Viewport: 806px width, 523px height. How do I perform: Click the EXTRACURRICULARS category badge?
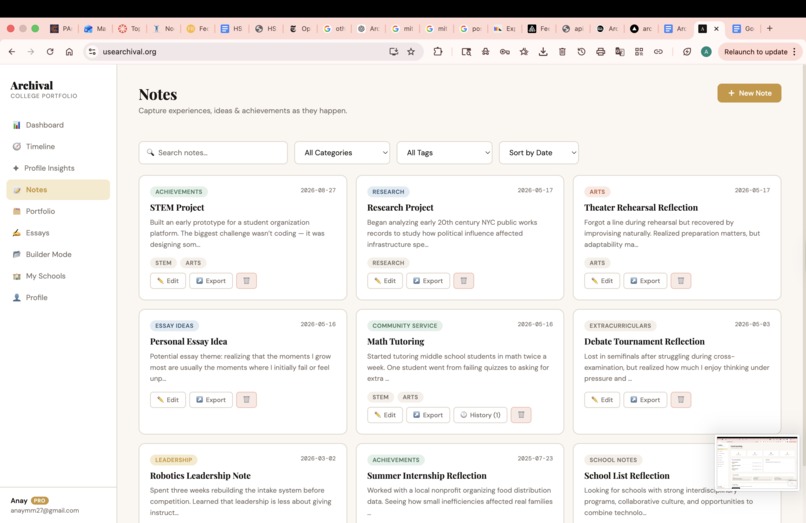pyautogui.click(x=620, y=326)
